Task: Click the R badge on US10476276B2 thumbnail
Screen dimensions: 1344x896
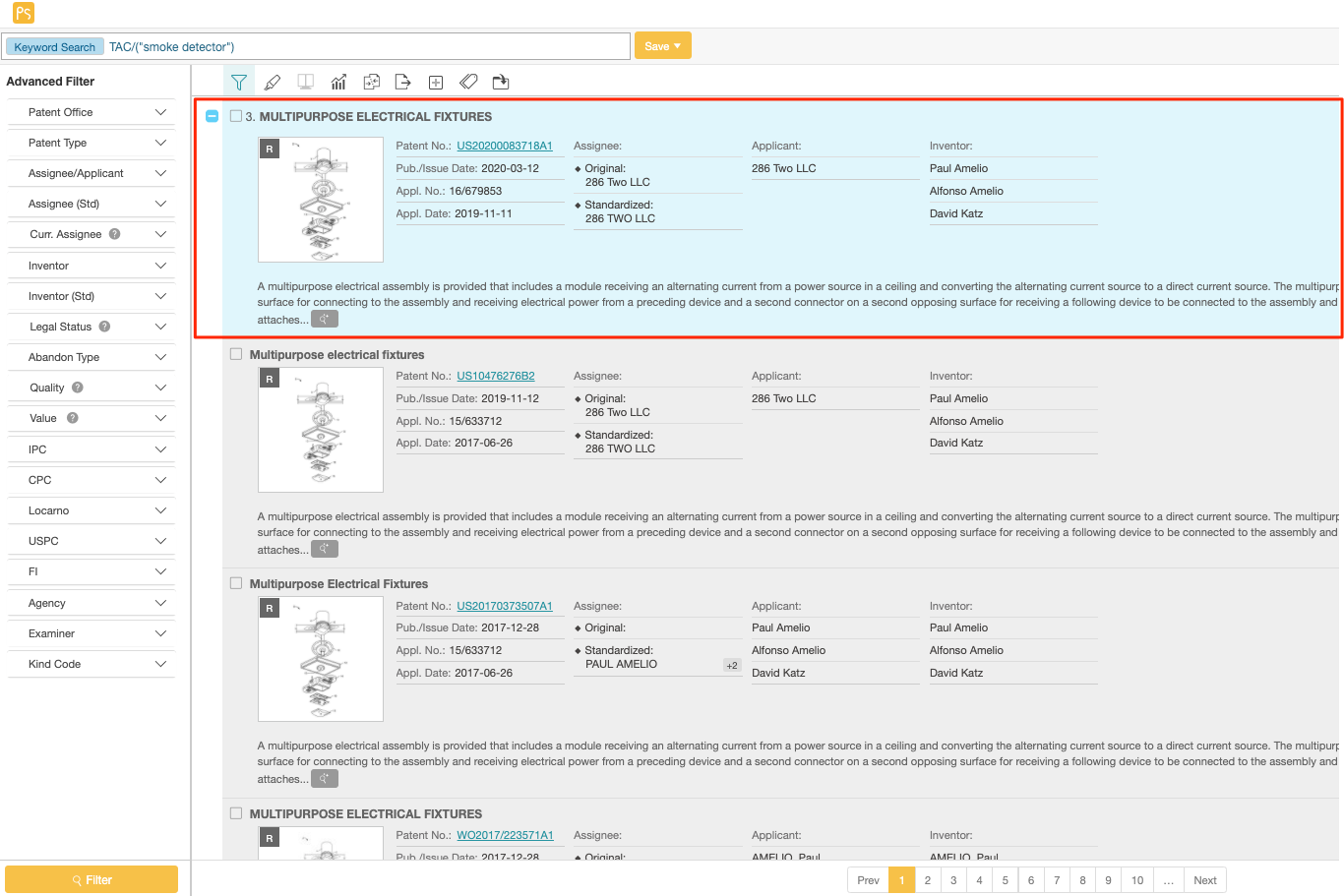Action: click(270, 379)
